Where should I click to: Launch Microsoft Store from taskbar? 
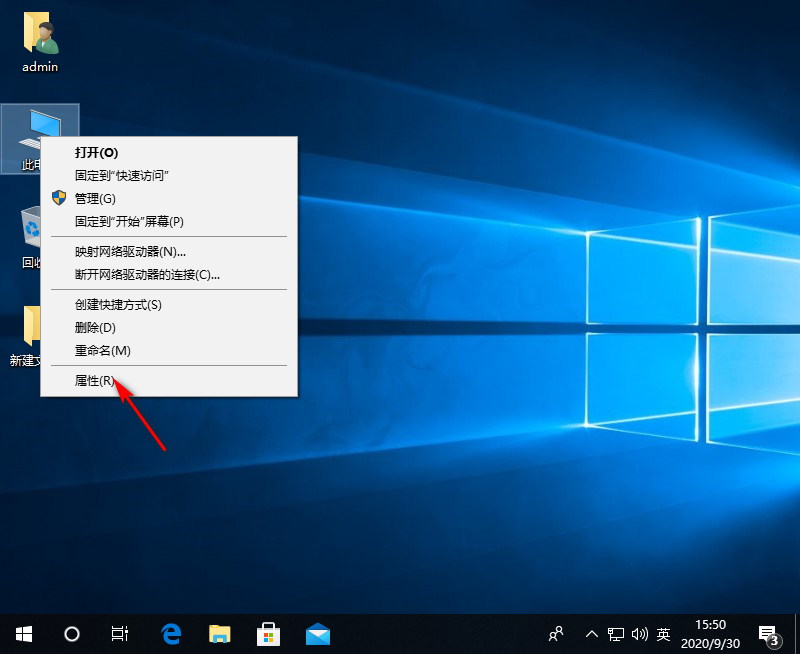(x=269, y=633)
